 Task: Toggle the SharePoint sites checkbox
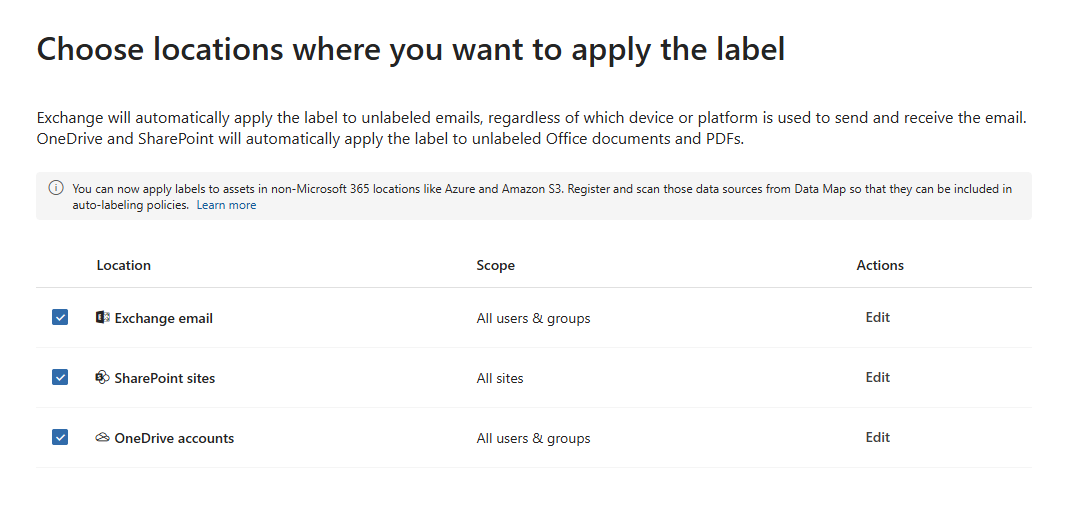(x=60, y=378)
